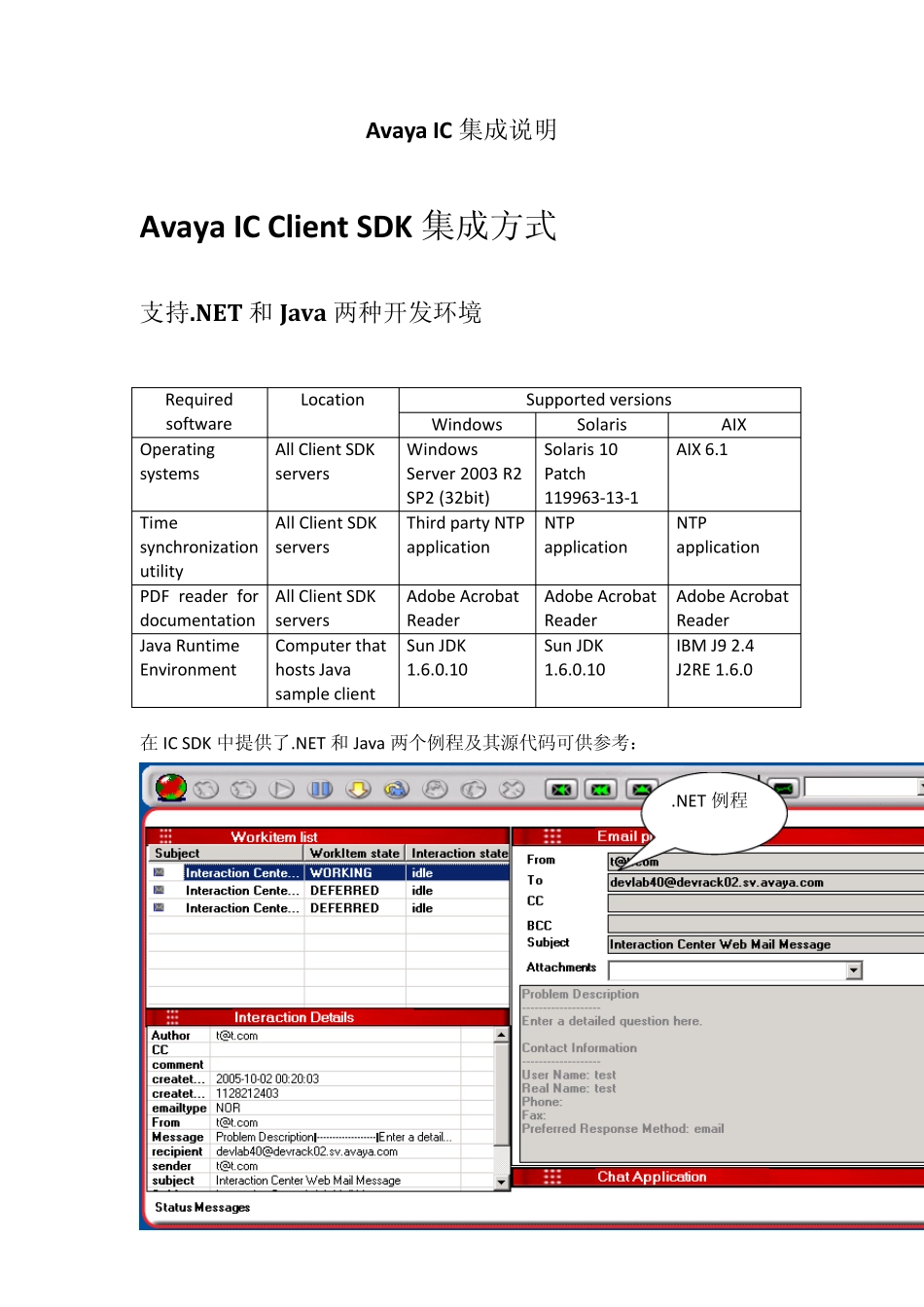
Task: Click heading Avaya IC Client SDK 集成方式
Action: click(x=348, y=226)
